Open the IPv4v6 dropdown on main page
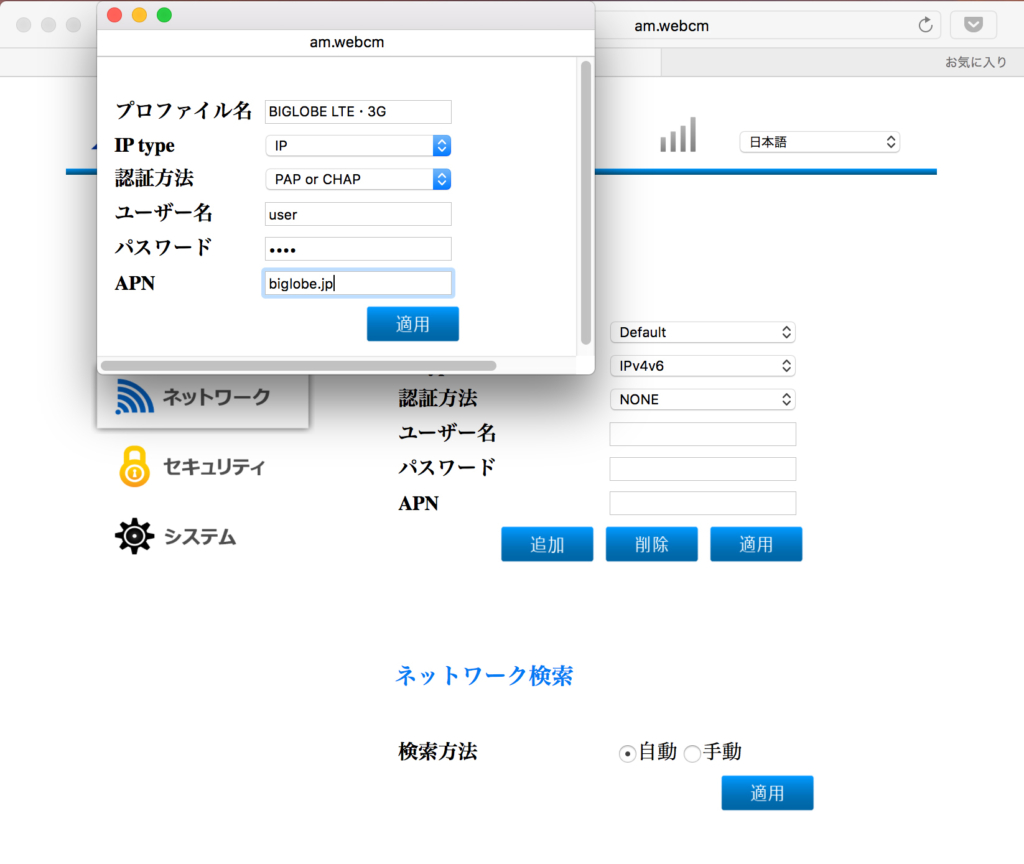Viewport: 1024px width, 864px height. 703,366
